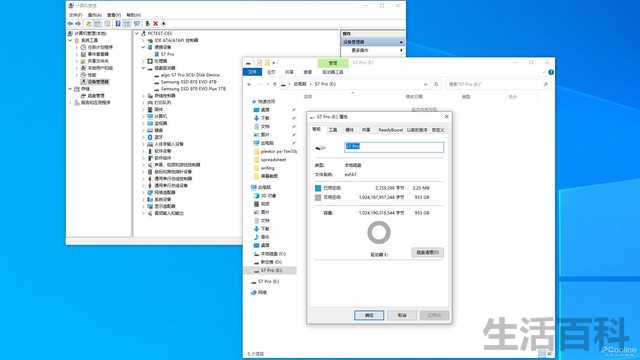Select 3D 对象 in Explorer sidebar
640x360 pixels.
pyautogui.click(x=268, y=196)
